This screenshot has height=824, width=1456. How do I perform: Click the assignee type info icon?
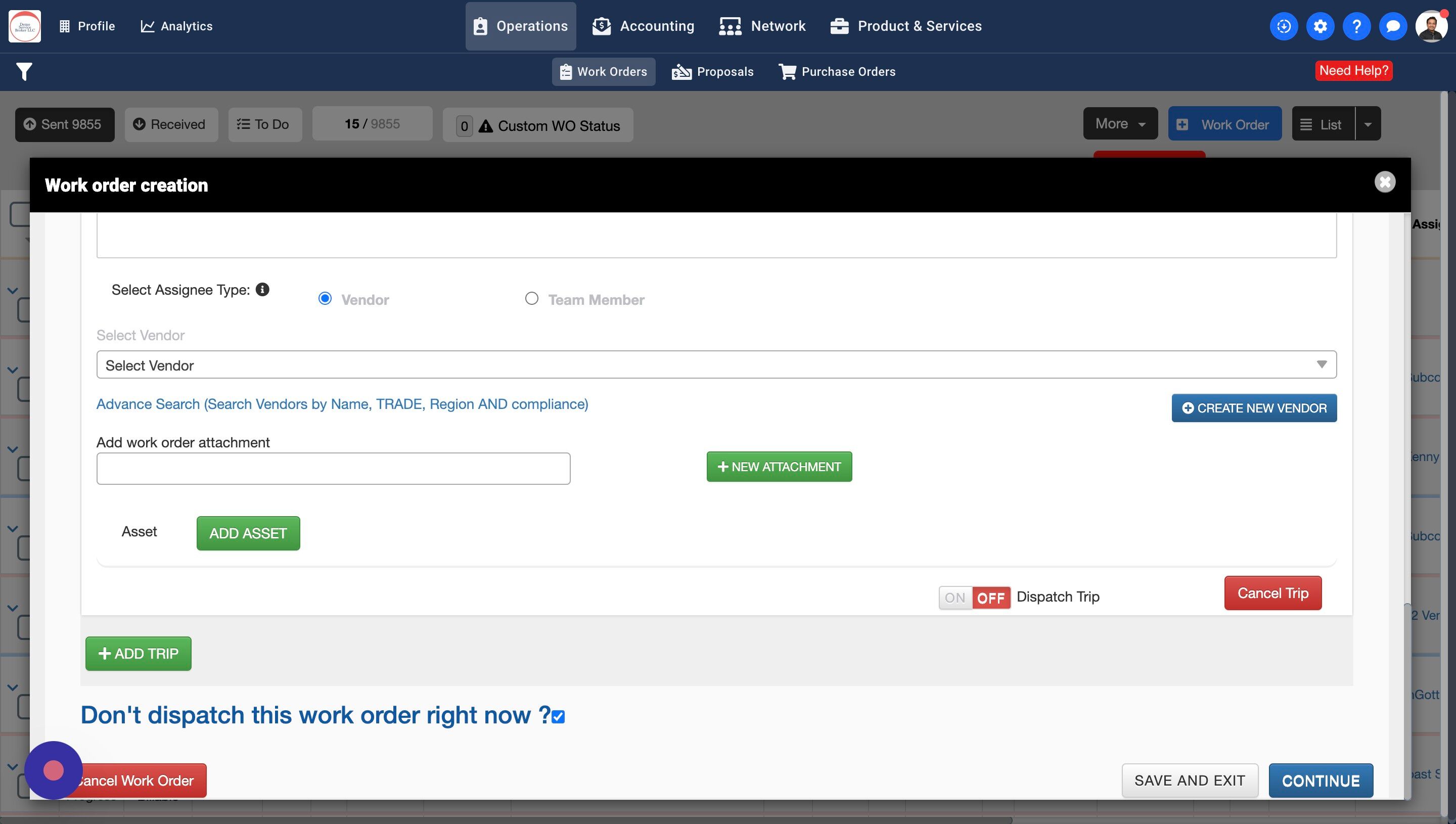tap(262, 290)
